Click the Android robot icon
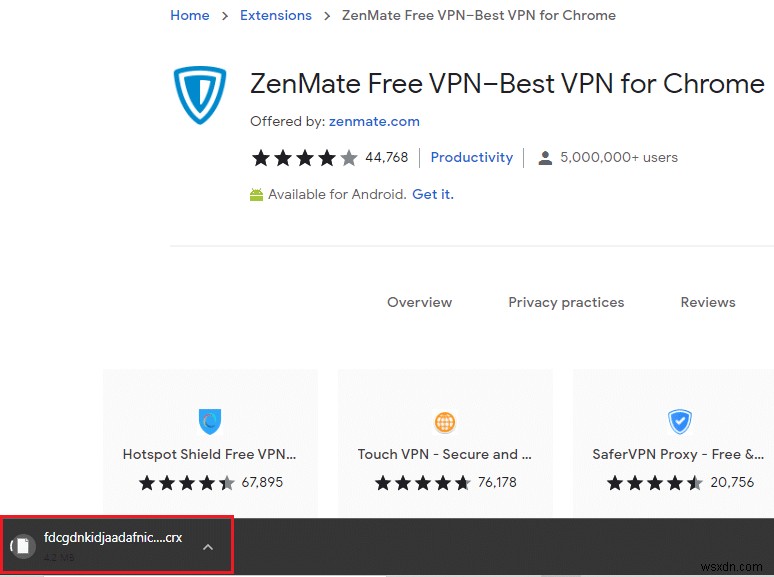Viewport: 774px width, 577px height. (256, 194)
